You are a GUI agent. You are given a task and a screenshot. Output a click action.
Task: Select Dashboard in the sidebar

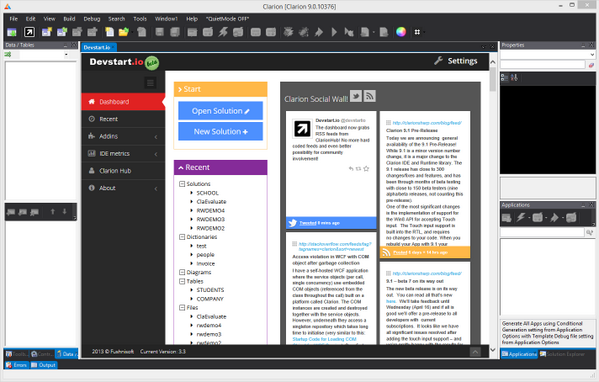coord(123,102)
